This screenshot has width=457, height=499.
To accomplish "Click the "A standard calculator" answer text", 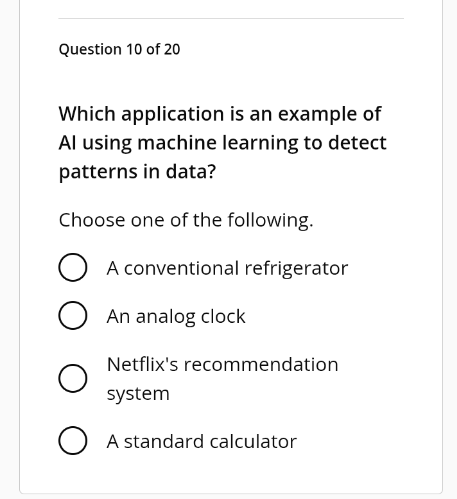I will (202, 441).
